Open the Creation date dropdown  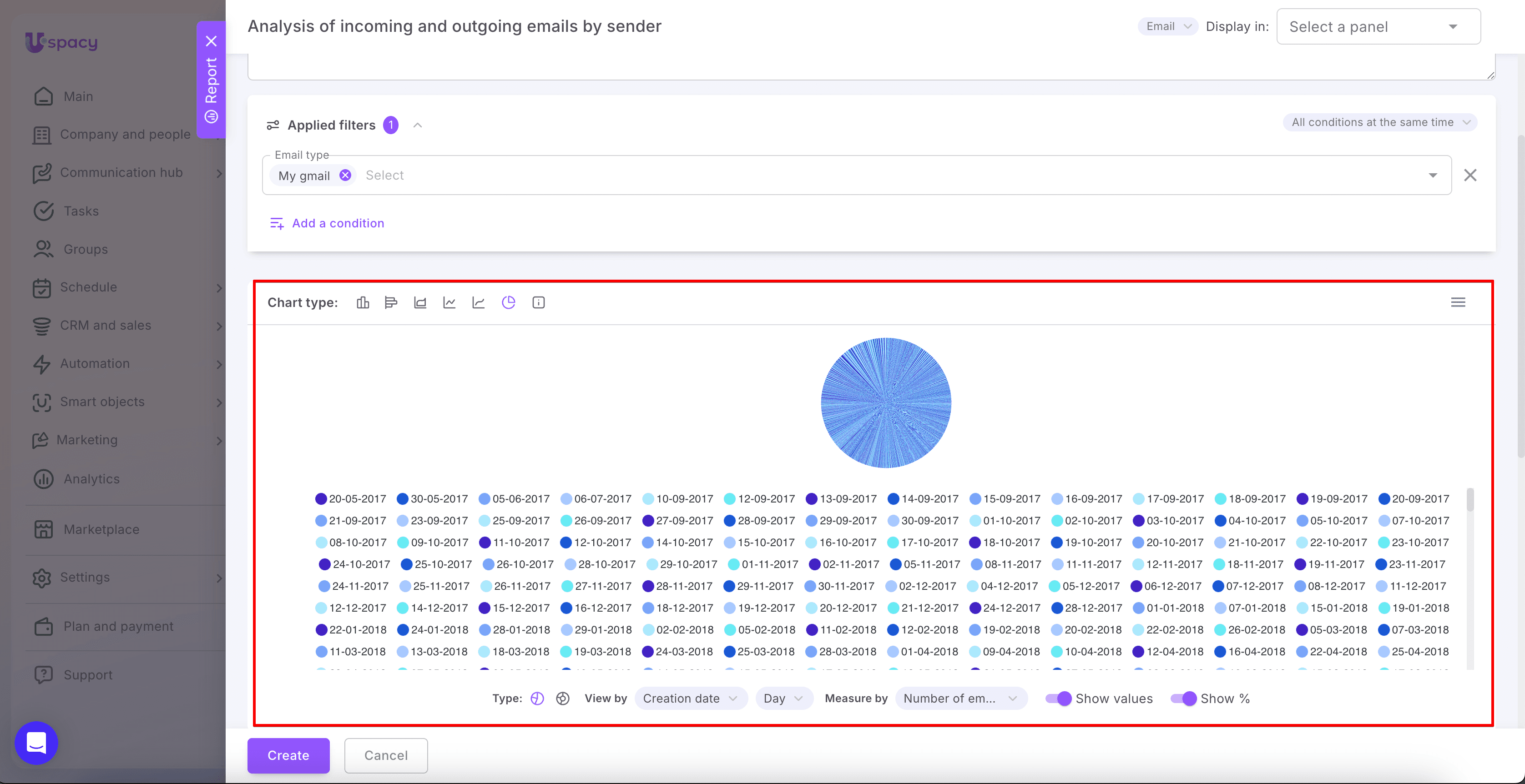(691, 698)
